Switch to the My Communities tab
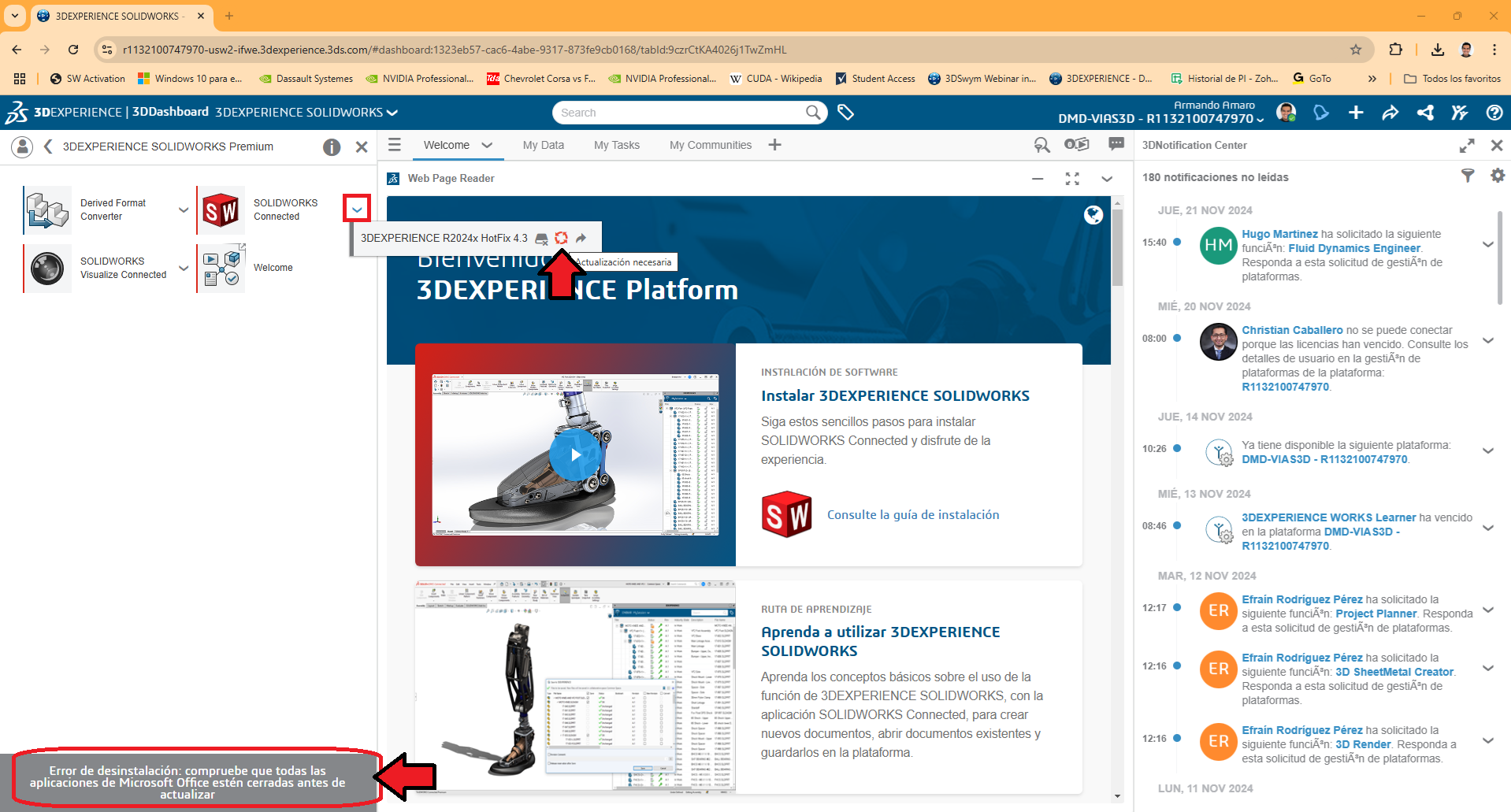Viewport: 1511px width, 812px height. (x=711, y=145)
